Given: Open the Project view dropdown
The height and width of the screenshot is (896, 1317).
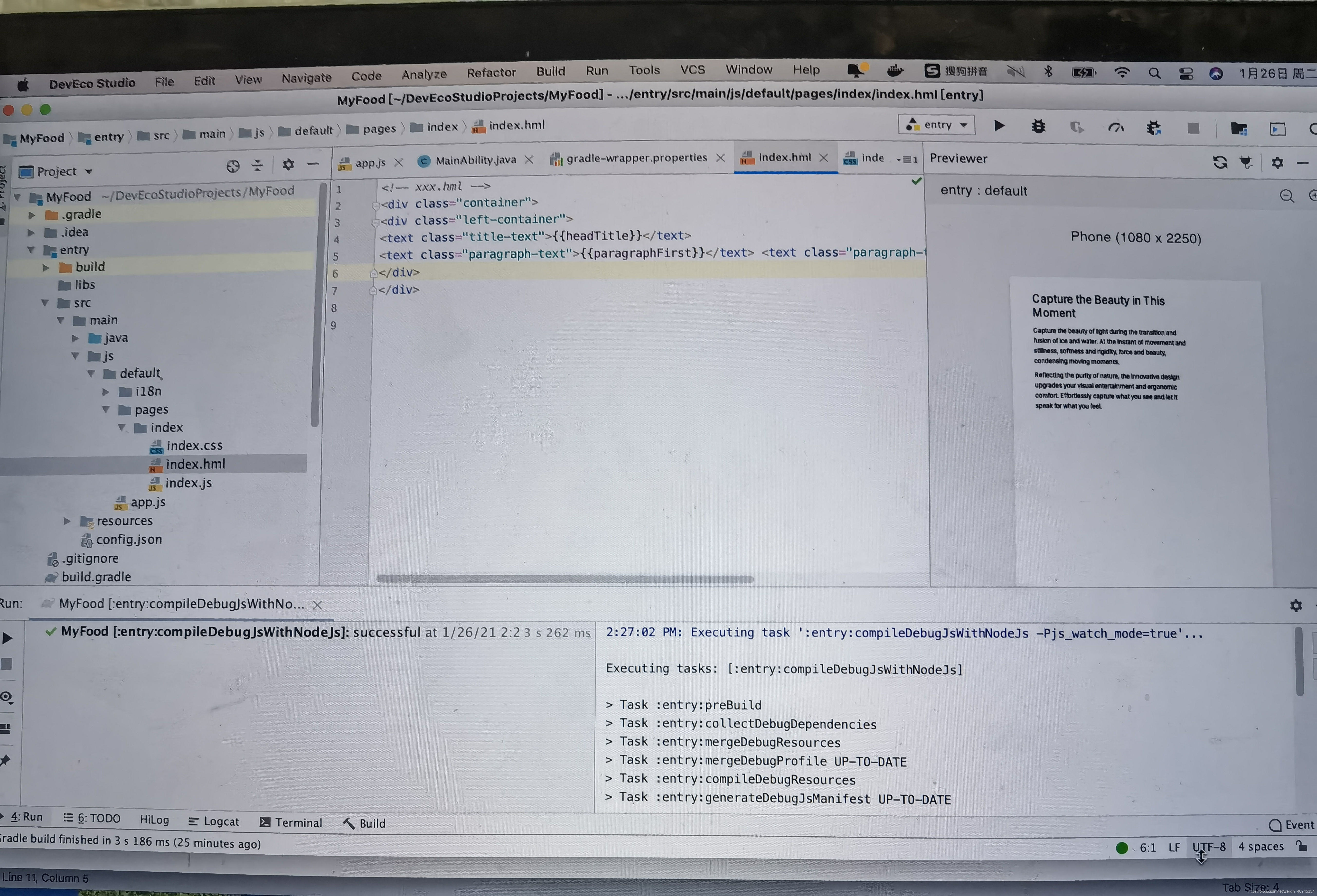Looking at the screenshot, I should coord(55,172).
